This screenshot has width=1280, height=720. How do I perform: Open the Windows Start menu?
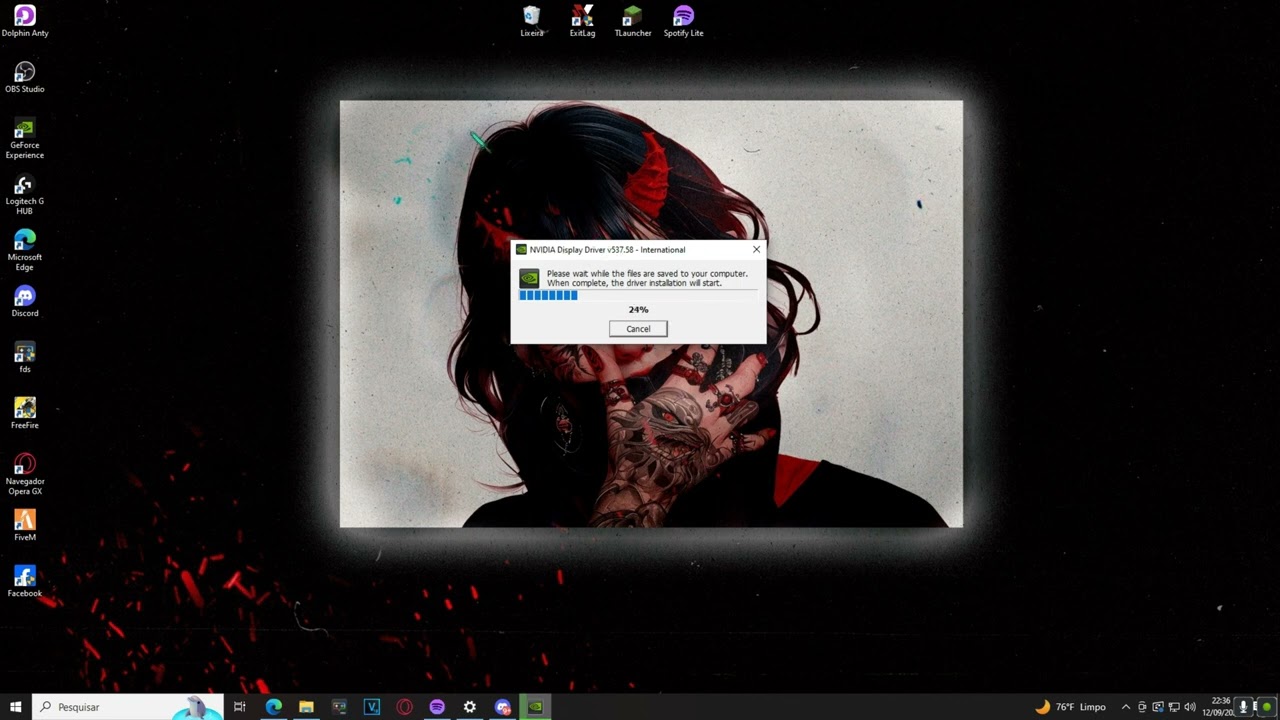15,707
